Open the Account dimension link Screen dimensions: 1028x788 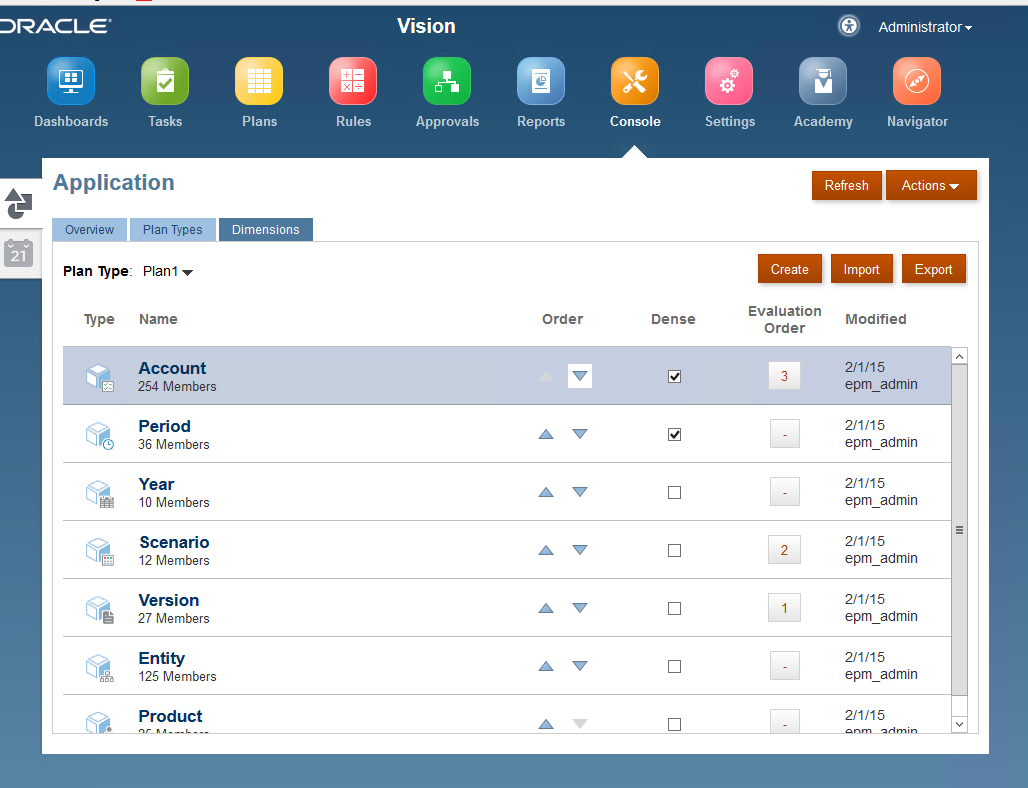(x=172, y=368)
